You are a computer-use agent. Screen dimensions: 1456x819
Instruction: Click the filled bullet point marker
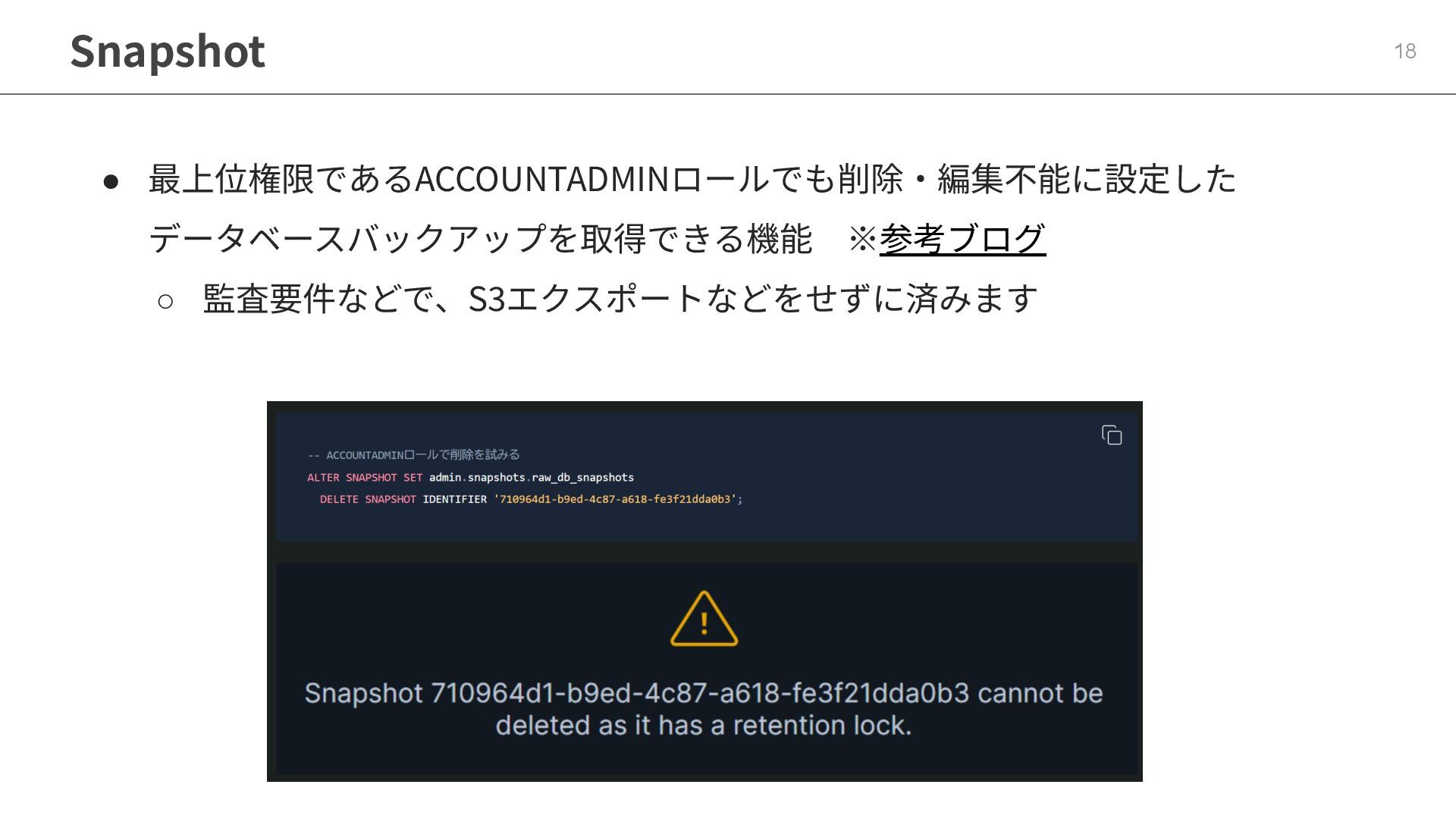111,181
